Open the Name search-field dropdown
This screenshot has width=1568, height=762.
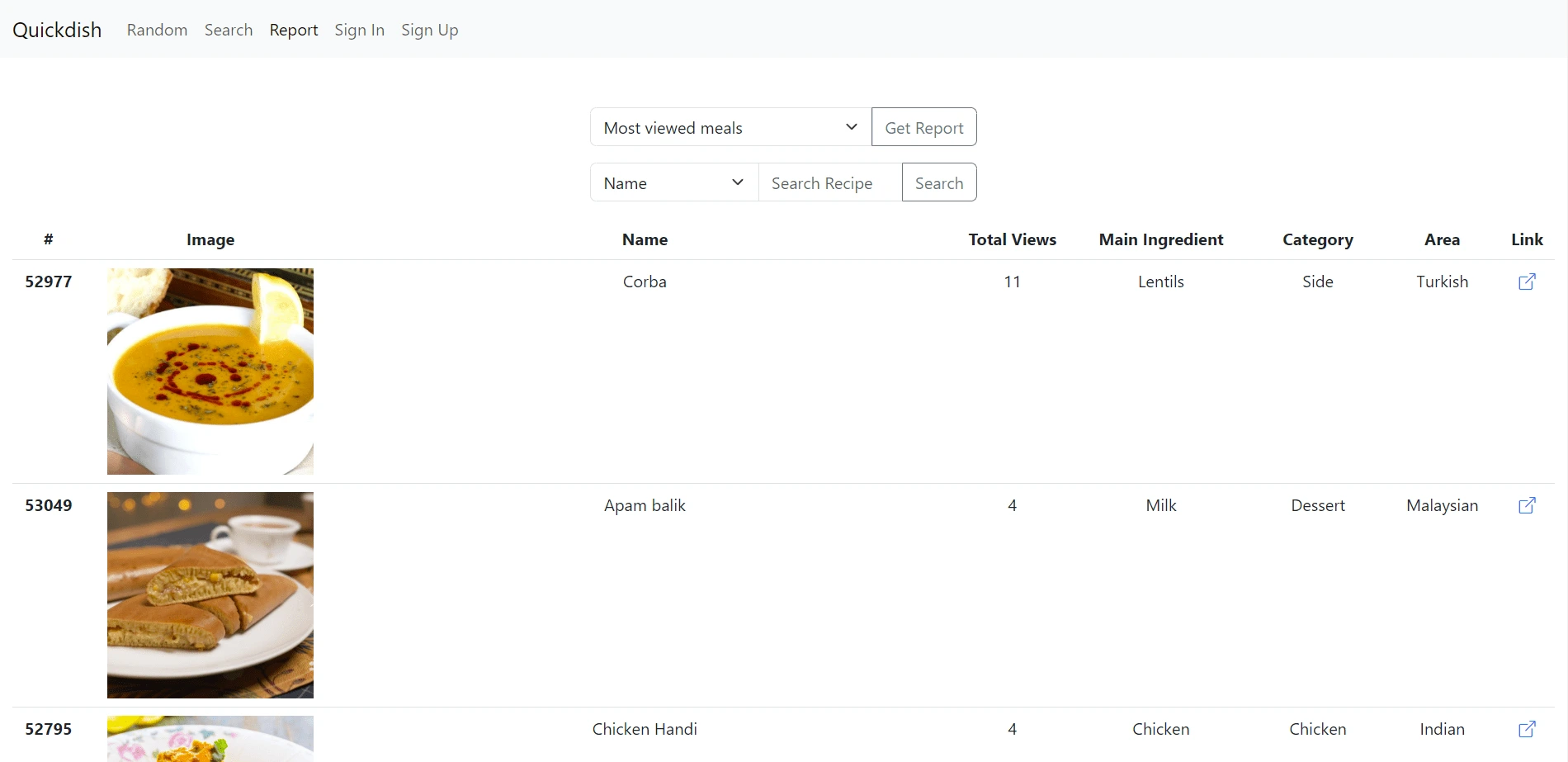tap(674, 182)
